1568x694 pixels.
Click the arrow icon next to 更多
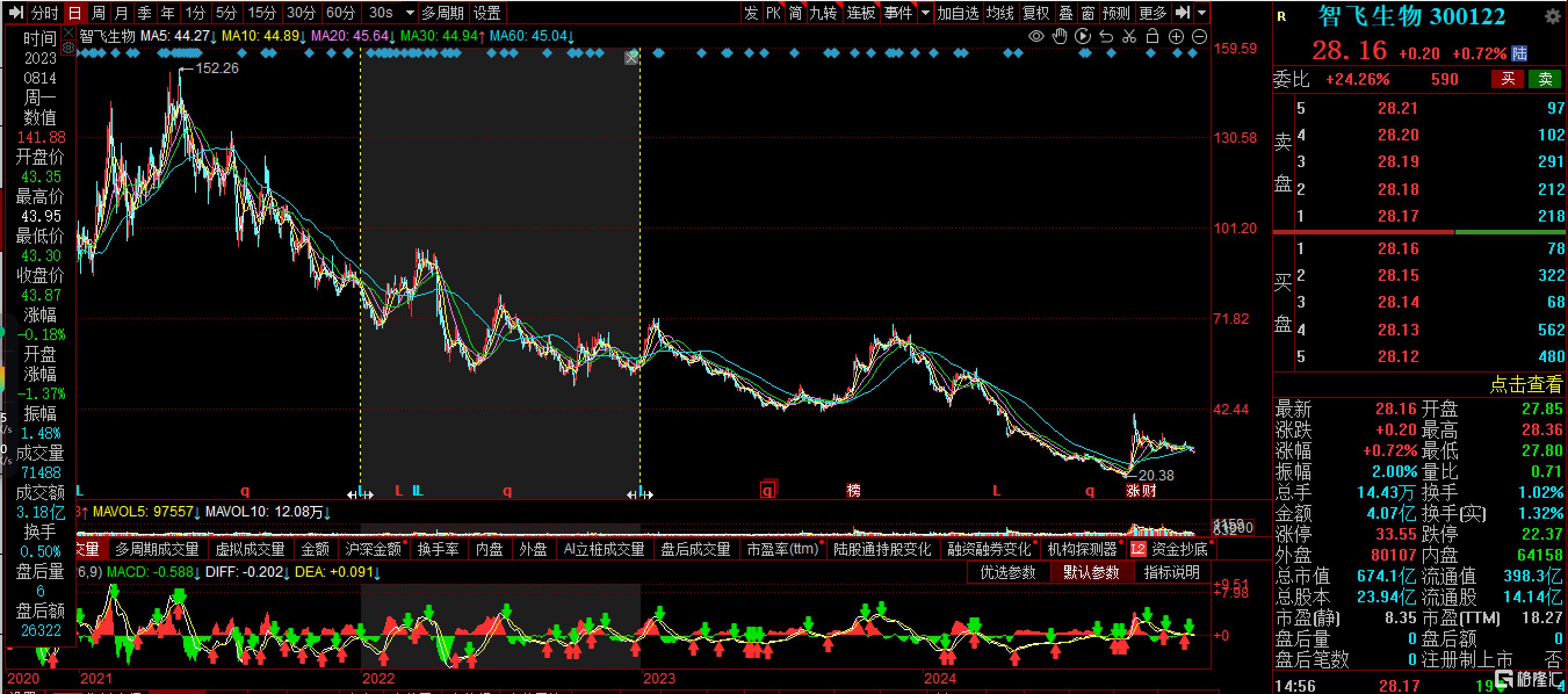(x=1182, y=12)
